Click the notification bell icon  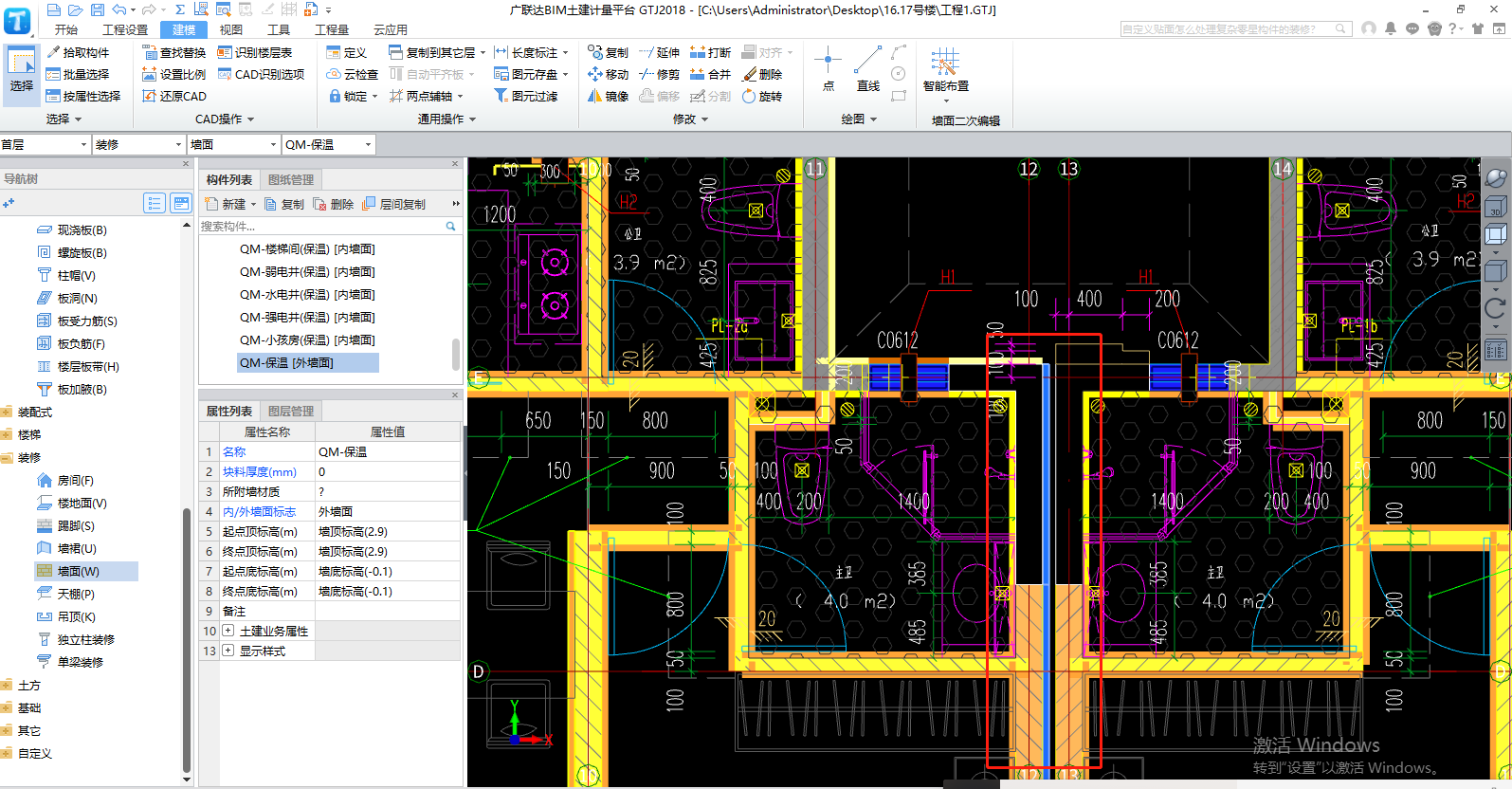point(1391,28)
